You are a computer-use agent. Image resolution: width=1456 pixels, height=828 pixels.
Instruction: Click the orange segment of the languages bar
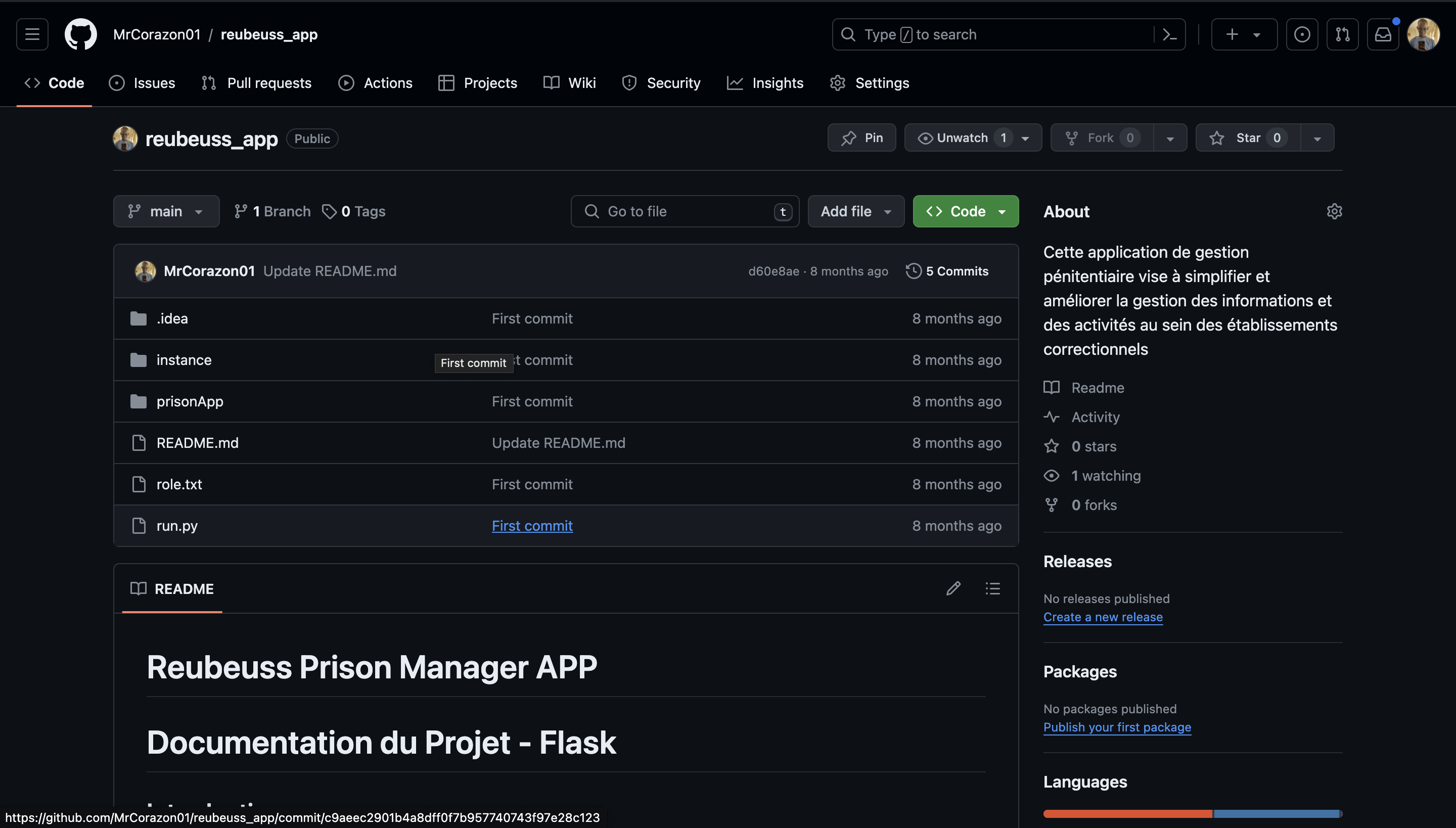[x=1128, y=814]
